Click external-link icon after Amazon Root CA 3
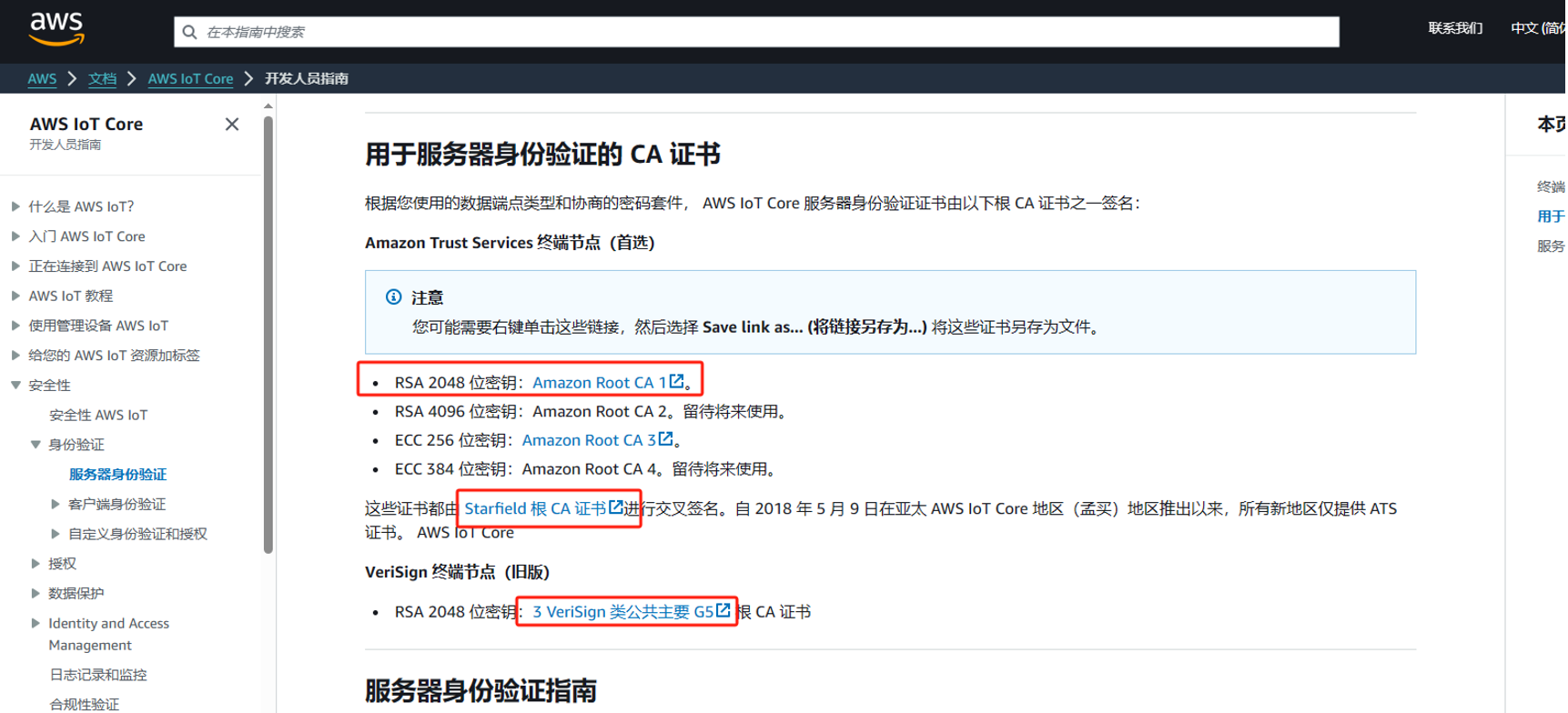This screenshot has width=1568, height=713. click(666, 439)
